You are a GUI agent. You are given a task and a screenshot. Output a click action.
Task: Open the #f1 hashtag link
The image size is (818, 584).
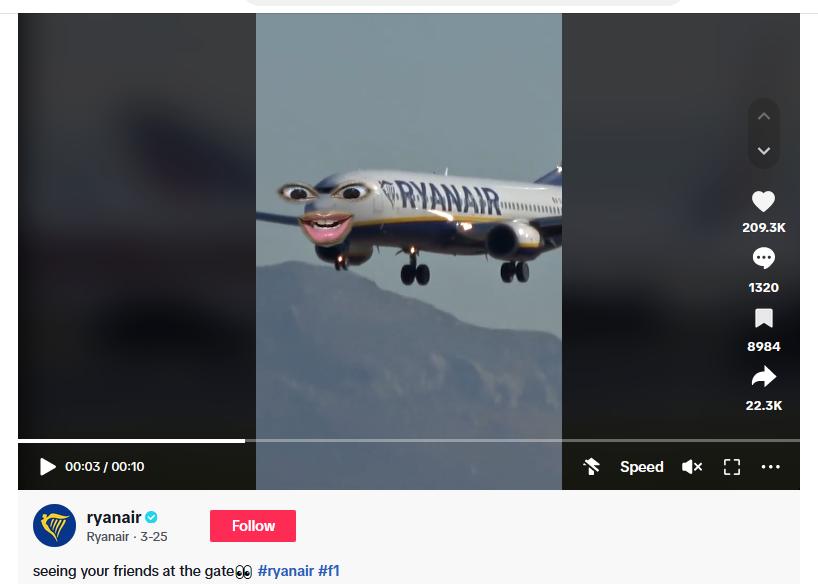(x=329, y=571)
